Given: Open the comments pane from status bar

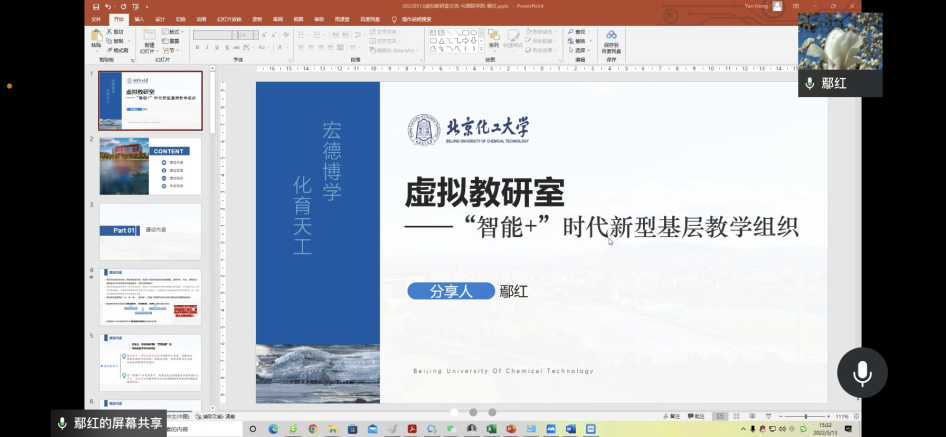Looking at the screenshot, I should 696,416.
